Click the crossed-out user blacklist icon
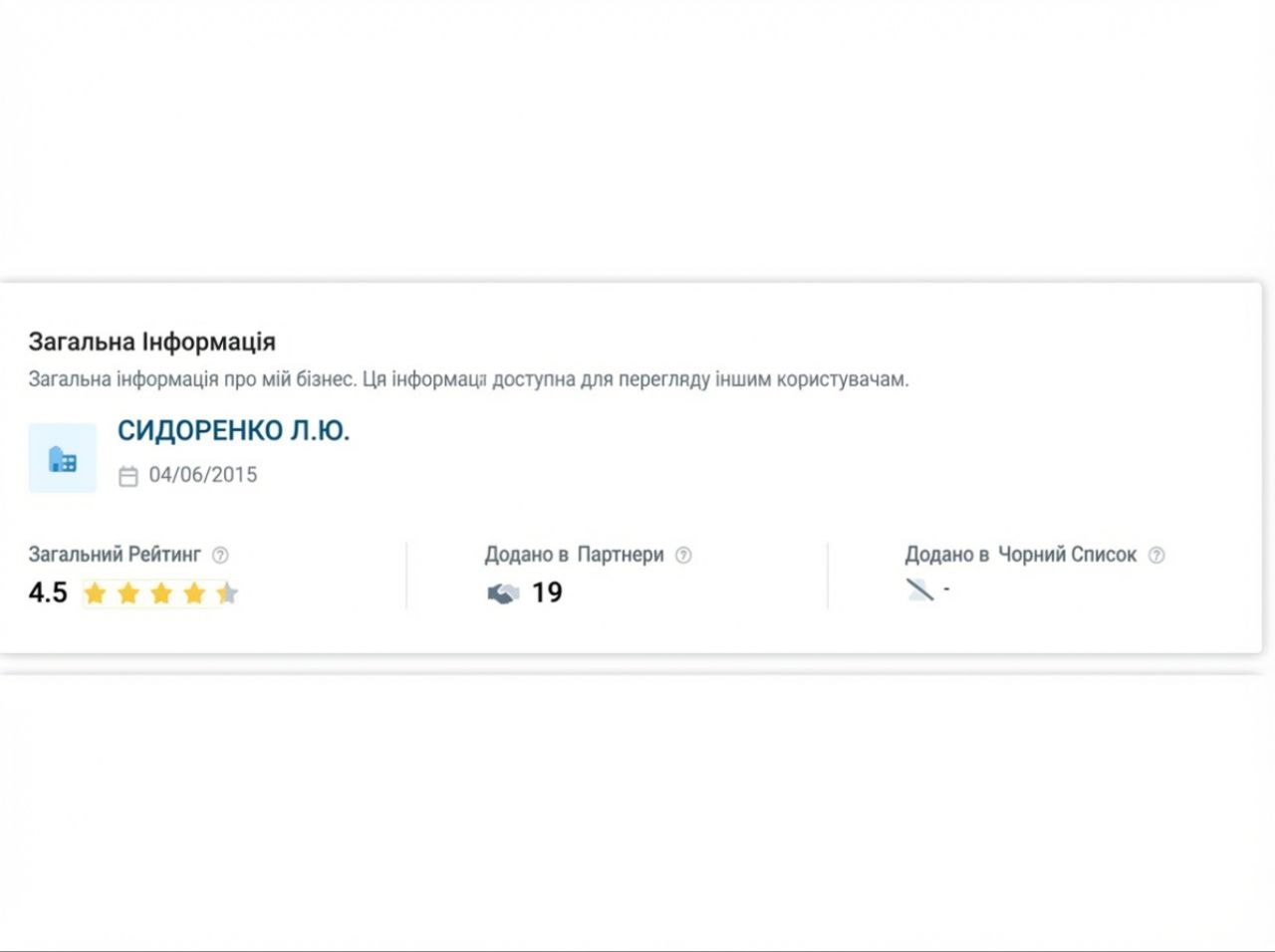The image size is (1275, 952). [919, 590]
